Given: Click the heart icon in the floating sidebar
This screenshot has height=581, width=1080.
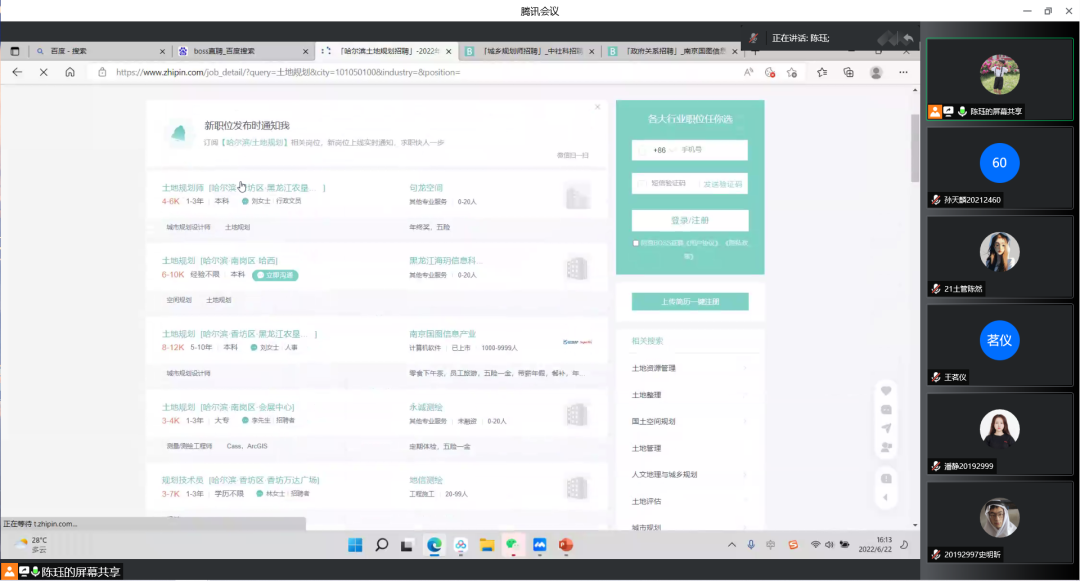Looking at the screenshot, I should click(886, 390).
